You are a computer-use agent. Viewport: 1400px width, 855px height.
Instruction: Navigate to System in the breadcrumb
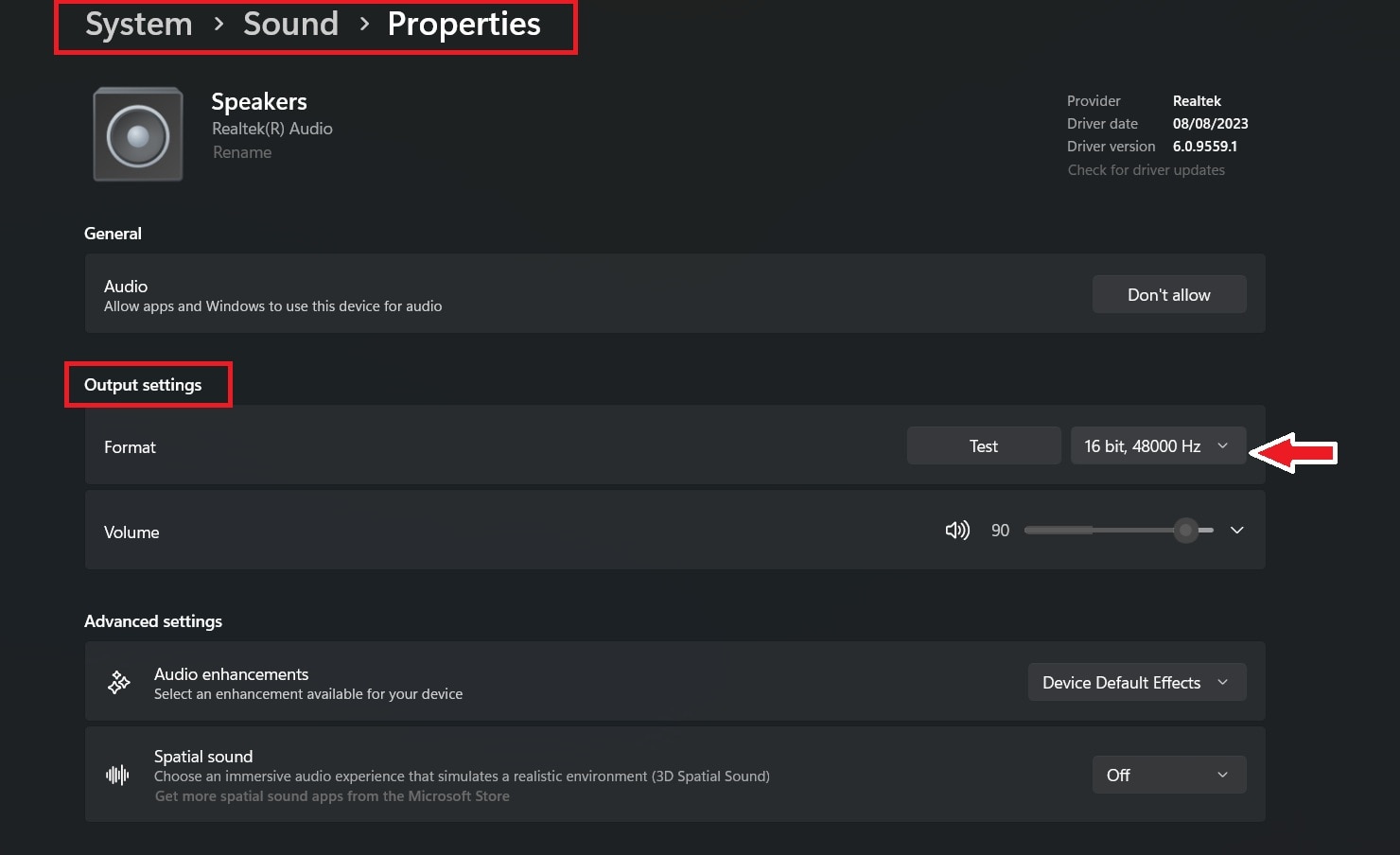point(138,24)
